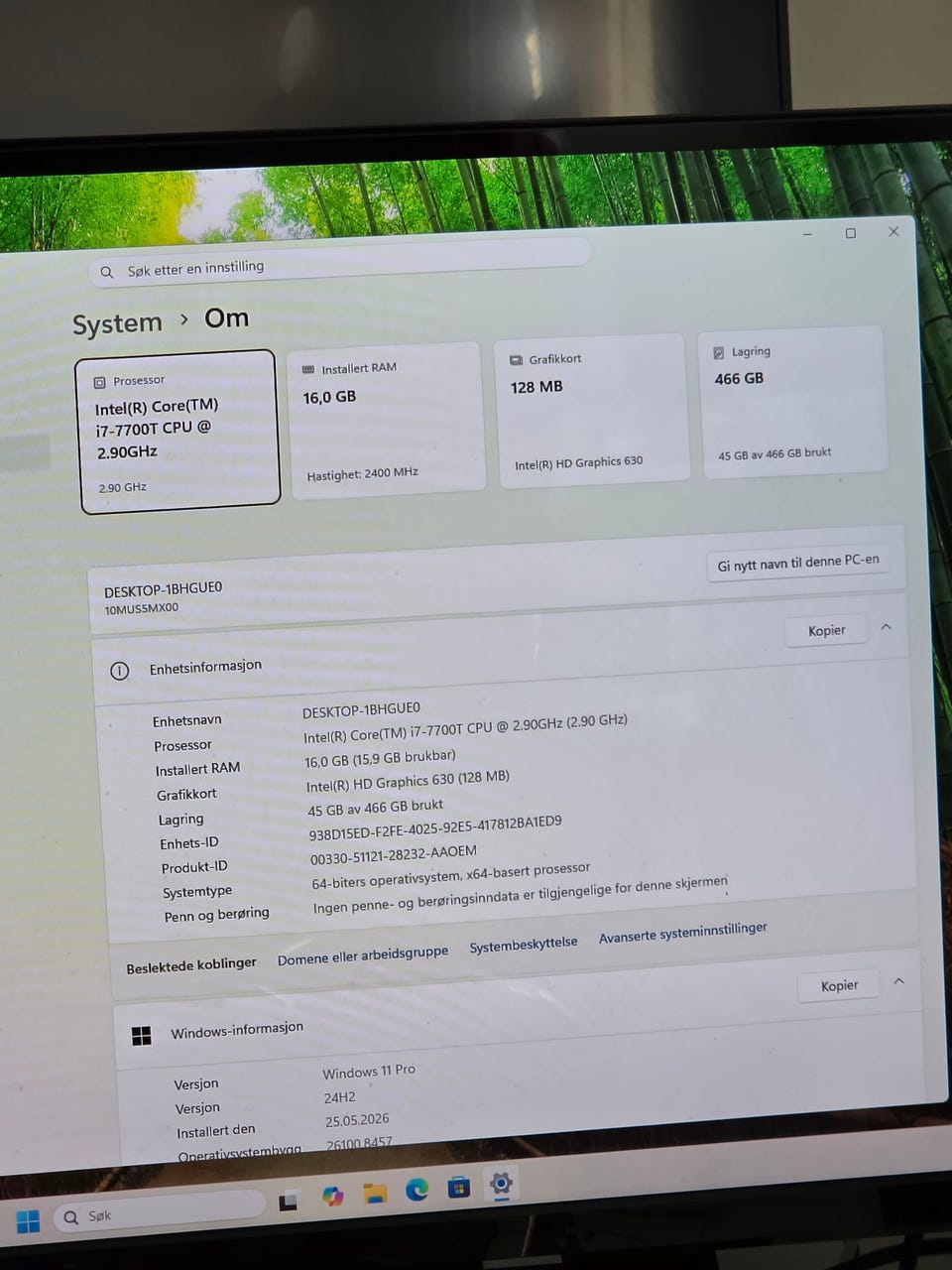Click the Settings gear taskbar icon

tap(501, 1183)
